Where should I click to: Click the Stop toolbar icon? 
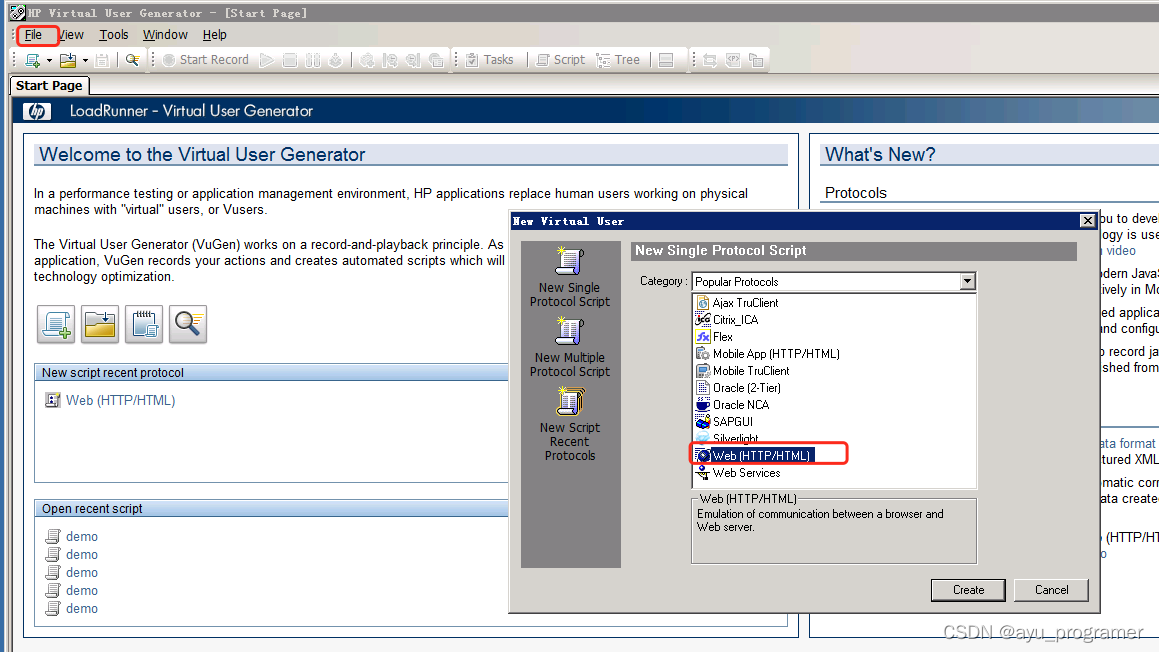point(290,60)
